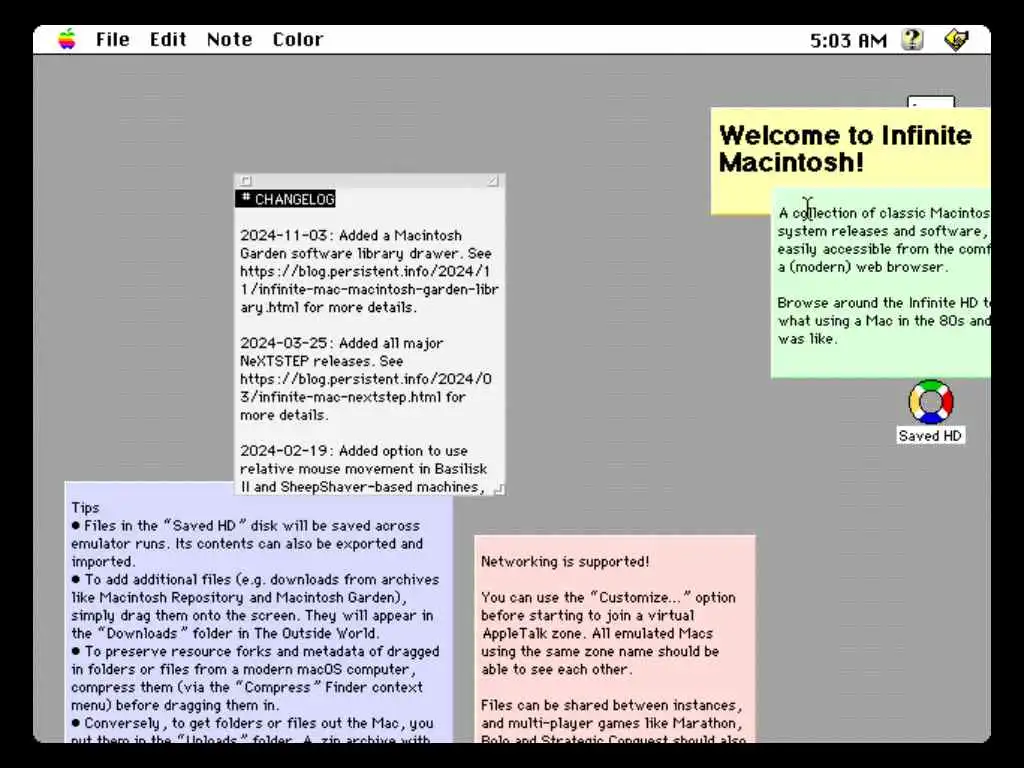
Task: Select the Saved HD disk icon
Action: click(x=931, y=402)
